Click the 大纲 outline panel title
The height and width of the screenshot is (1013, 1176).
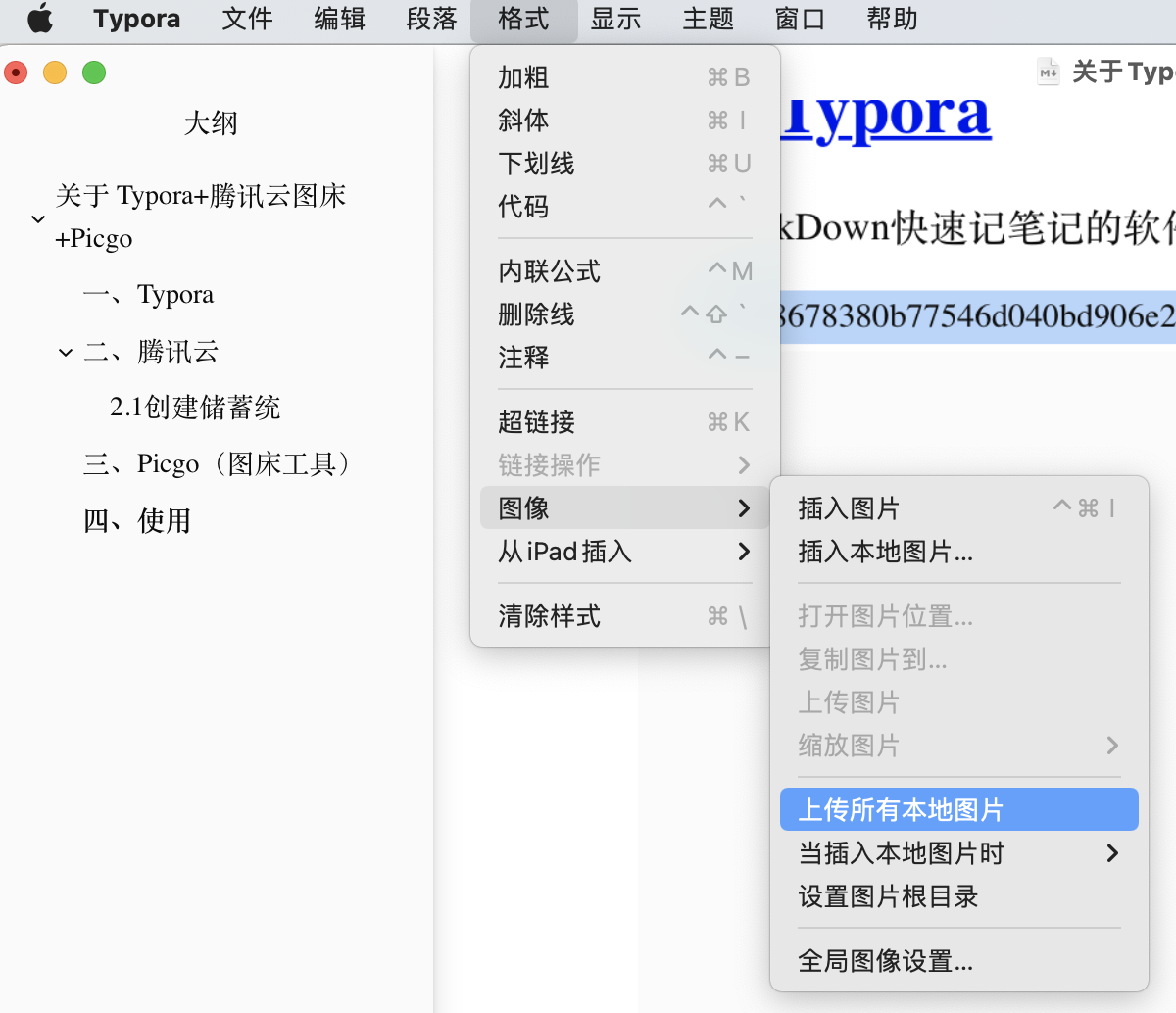coord(211,123)
